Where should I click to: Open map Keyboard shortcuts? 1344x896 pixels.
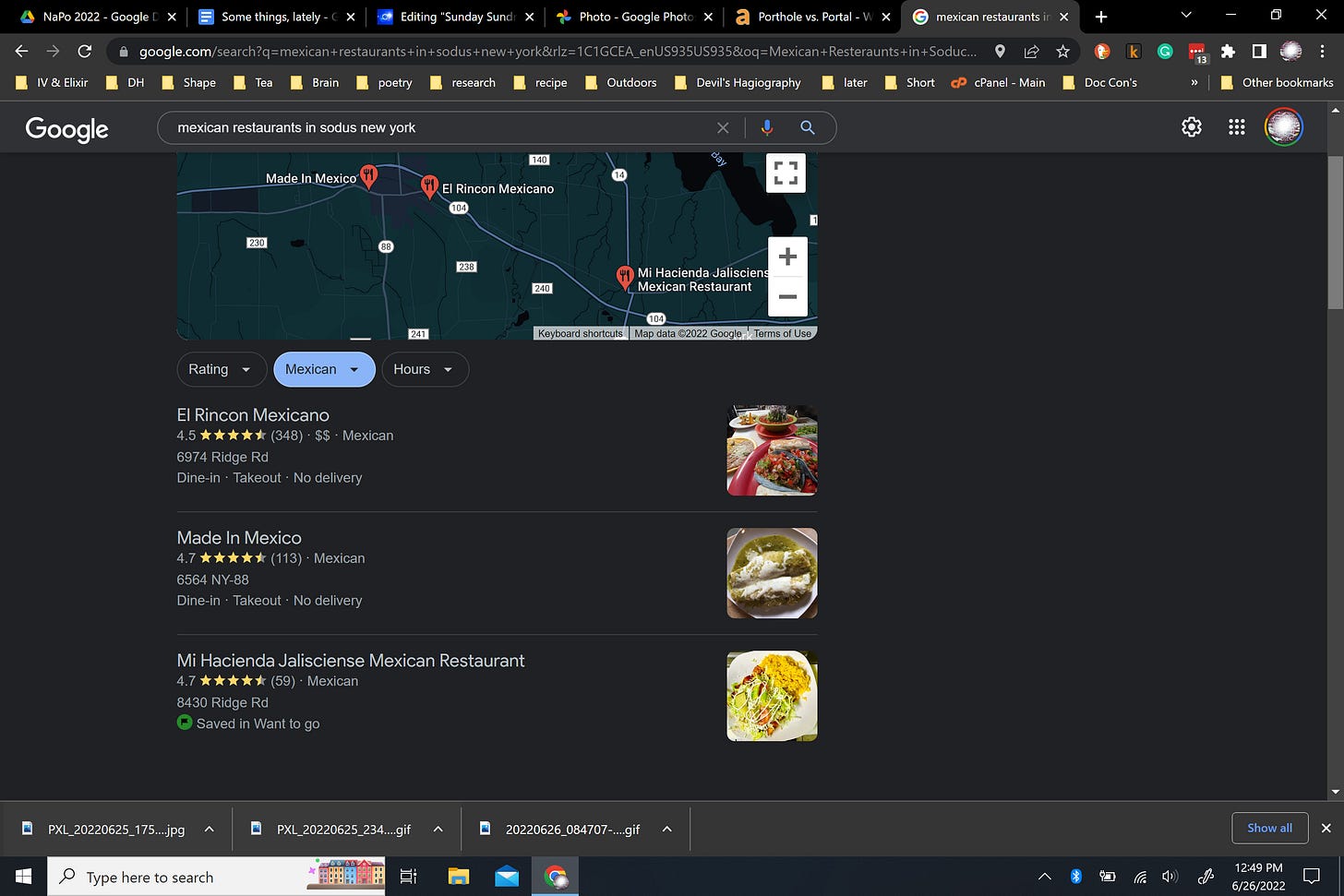pyautogui.click(x=581, y=334)
